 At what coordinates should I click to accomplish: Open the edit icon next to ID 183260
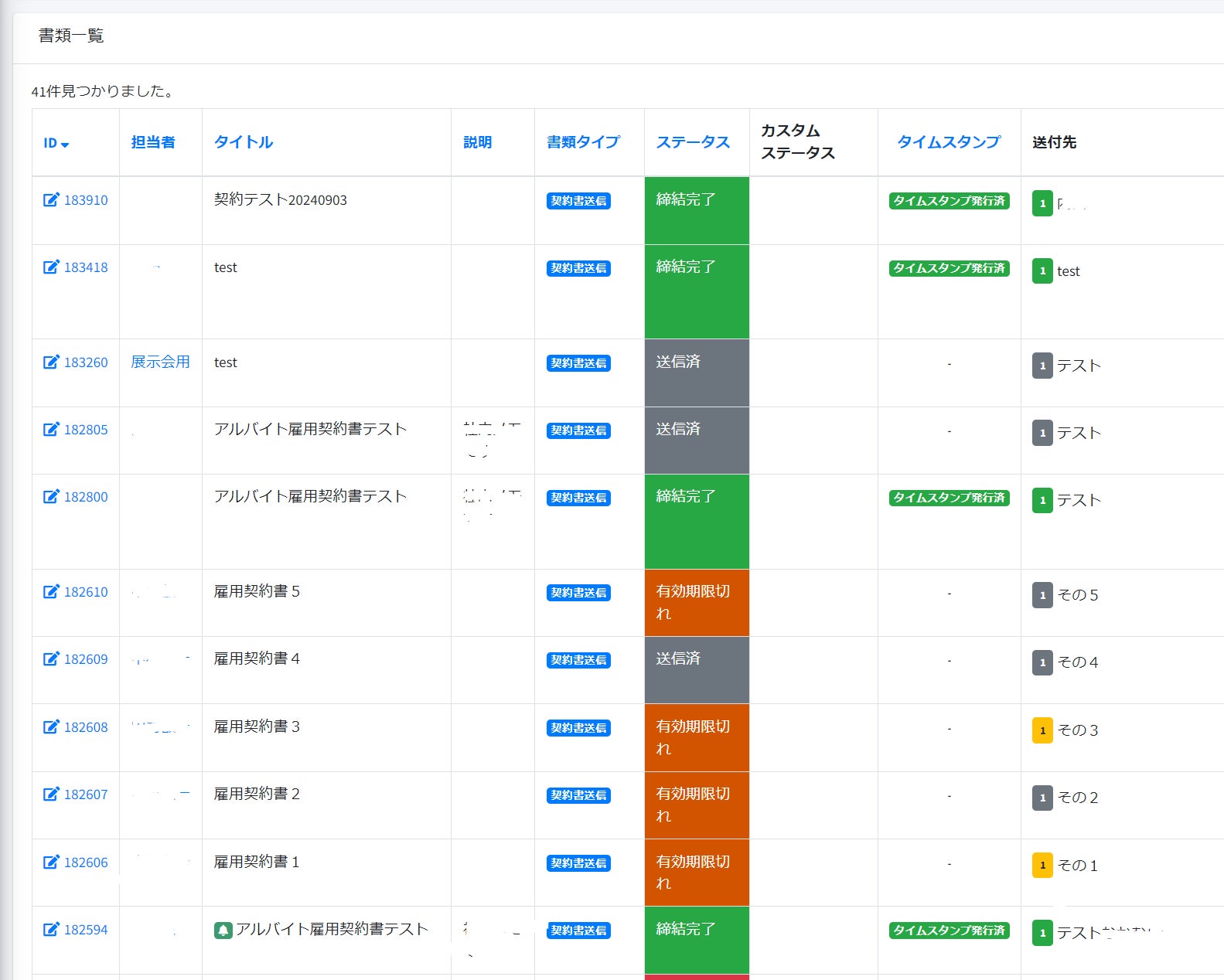(51, 362)
